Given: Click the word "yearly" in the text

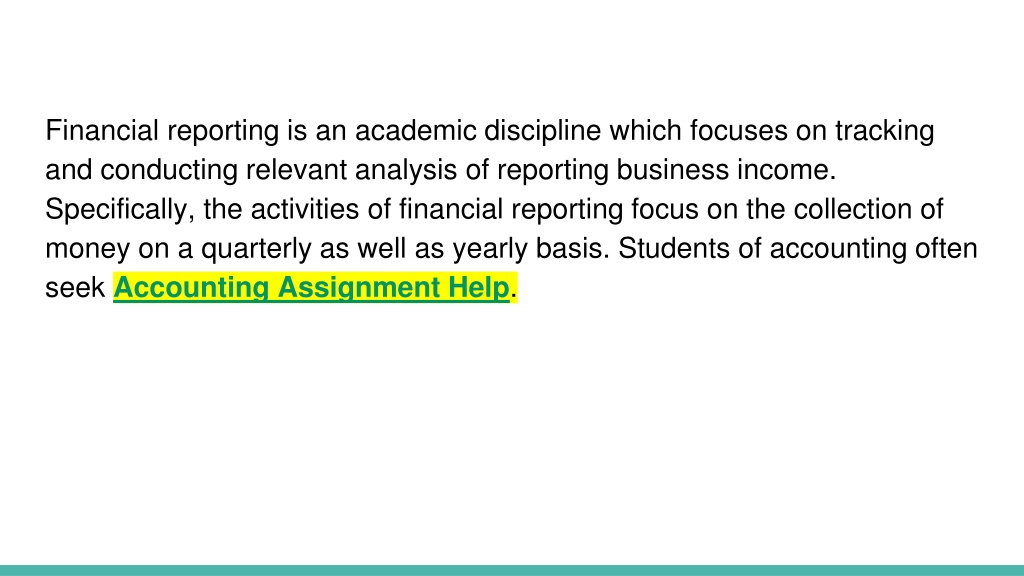Looking at the screenshot, I should click(x=490, y=249).
